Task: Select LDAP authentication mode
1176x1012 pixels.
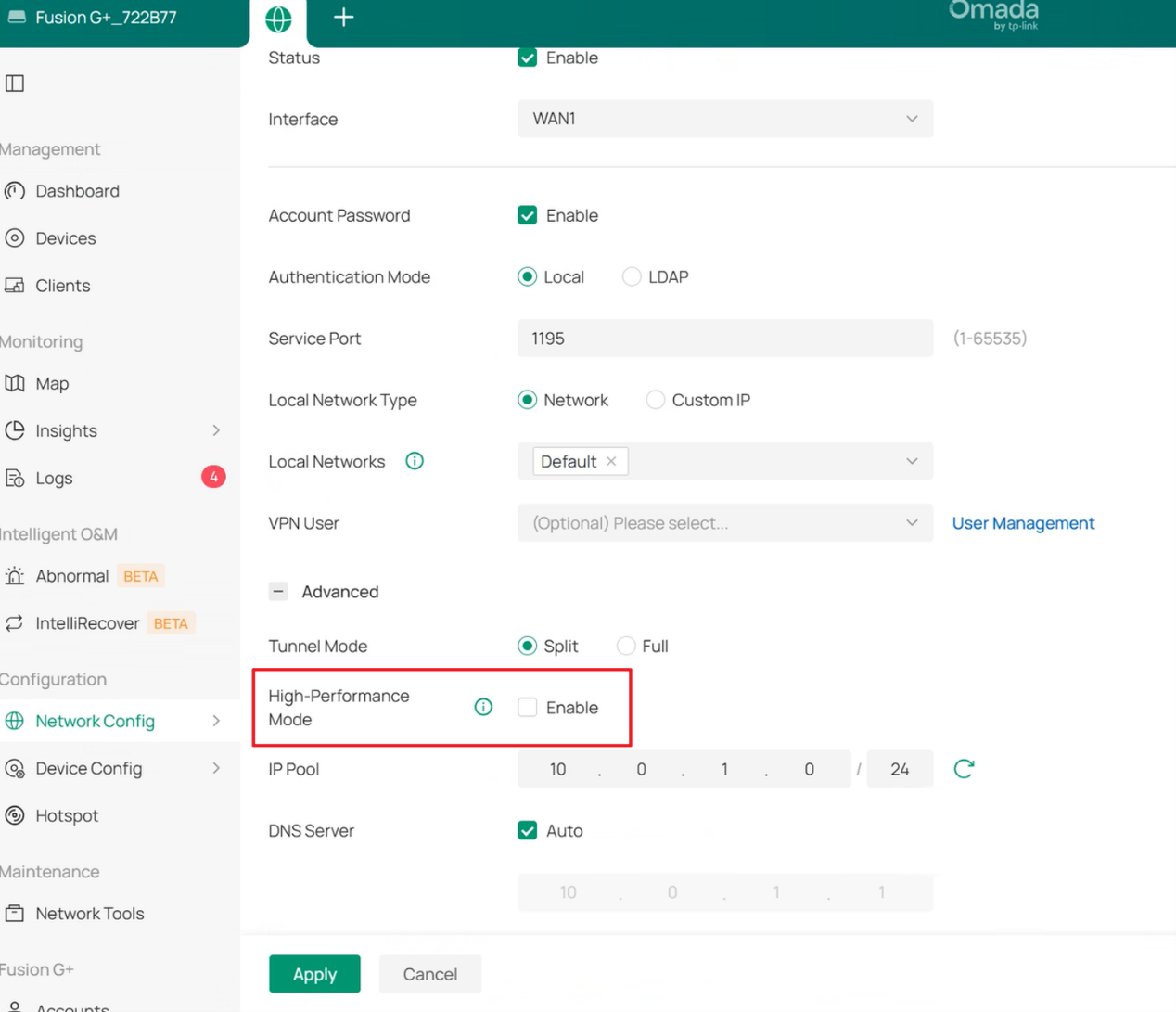Action: [632, 276]
